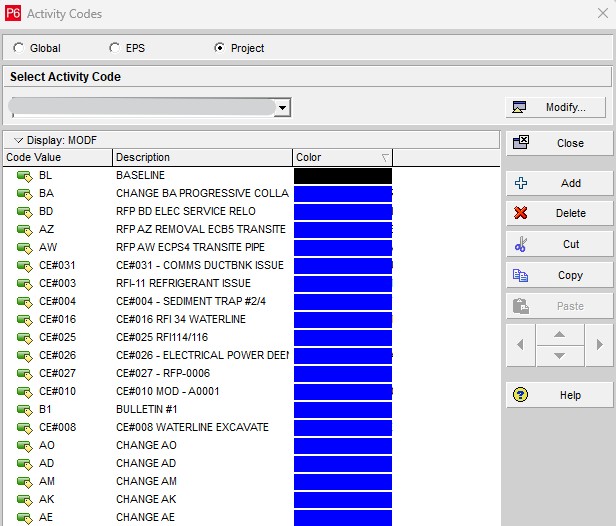Screen dimensions: 616x526
Task: Click the tag icon beside BULLETIN #1
Action: [x=25, y=410]
